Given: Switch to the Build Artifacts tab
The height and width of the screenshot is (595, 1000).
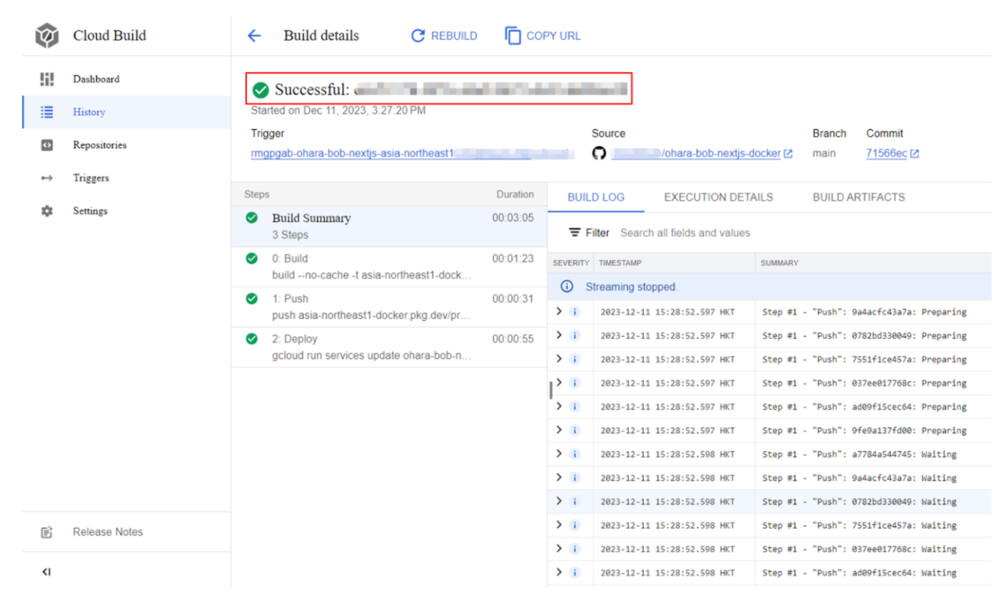Looking at the screenshot, I should point(858,197).
